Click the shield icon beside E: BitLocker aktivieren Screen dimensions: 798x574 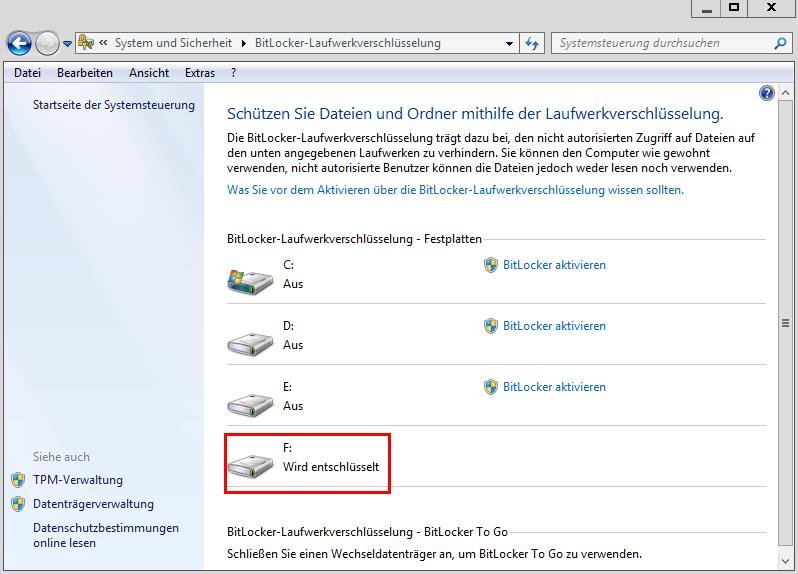491,387
